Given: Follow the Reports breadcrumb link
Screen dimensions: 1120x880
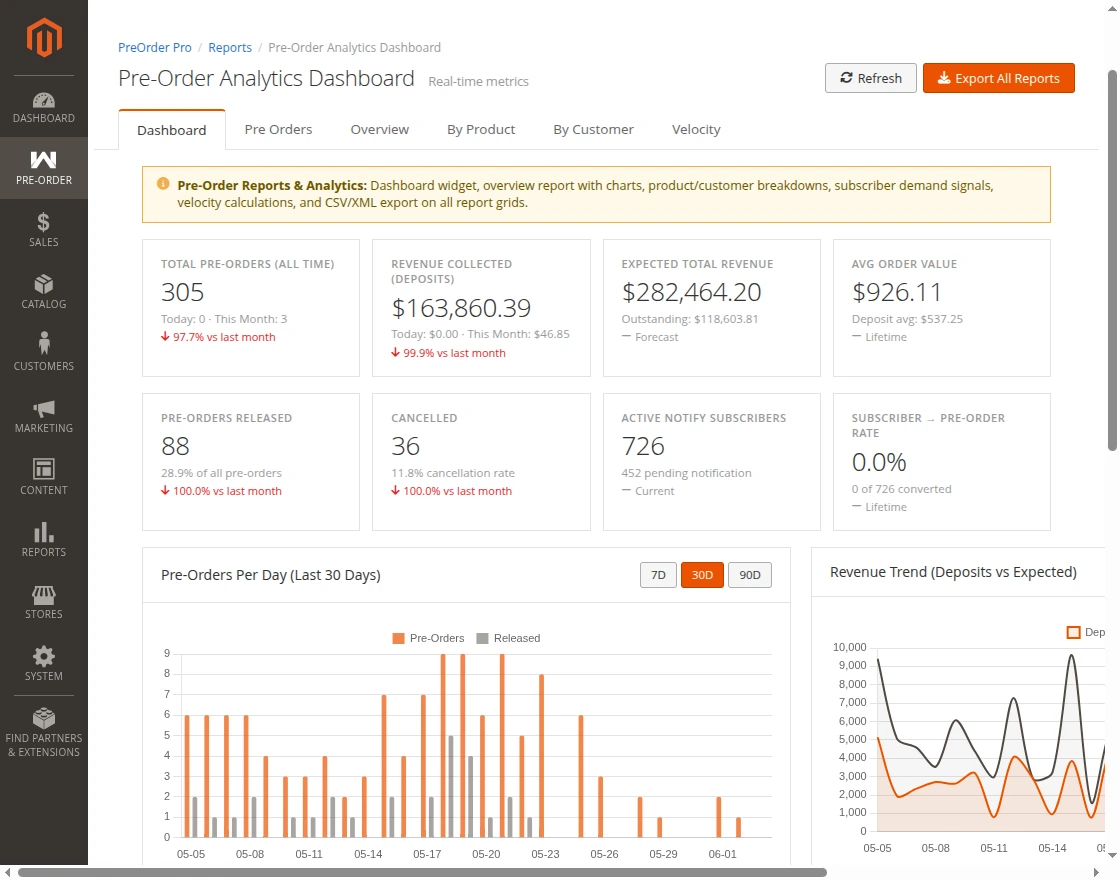Looking at the screenshot, I should (x=230, y=47).
